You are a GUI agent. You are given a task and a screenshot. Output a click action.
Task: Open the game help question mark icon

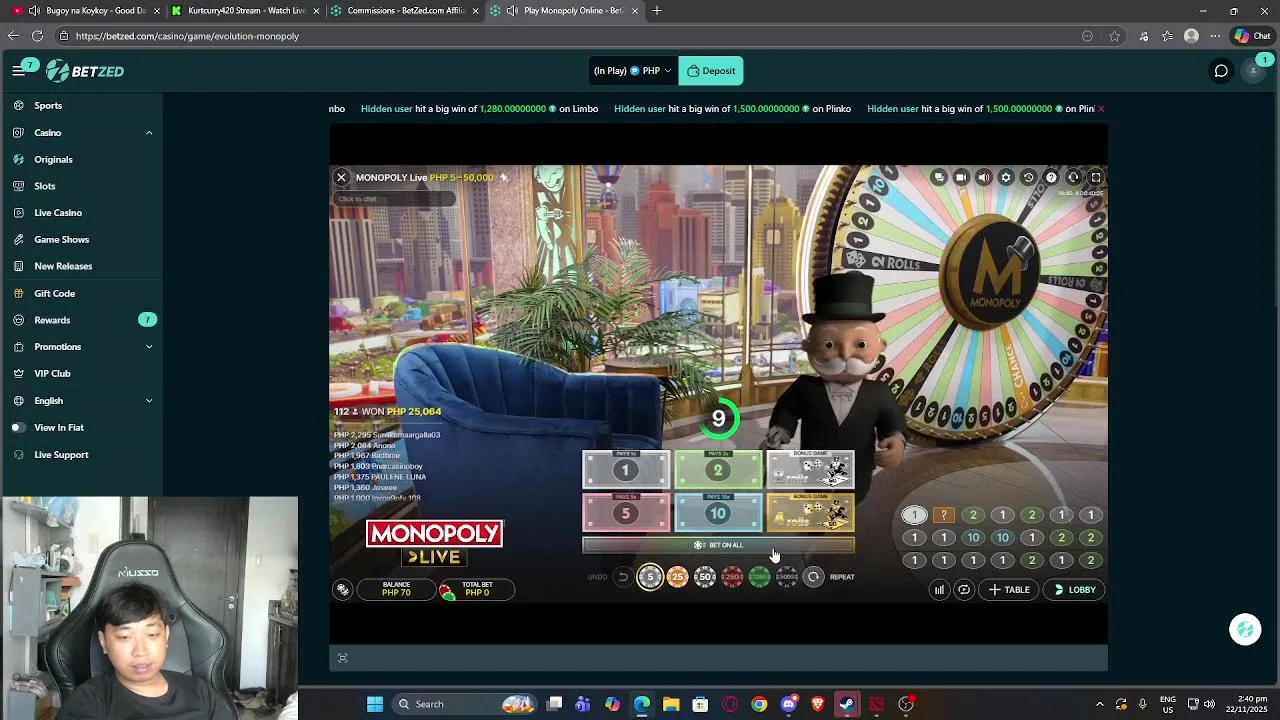tap(1051, 177)
